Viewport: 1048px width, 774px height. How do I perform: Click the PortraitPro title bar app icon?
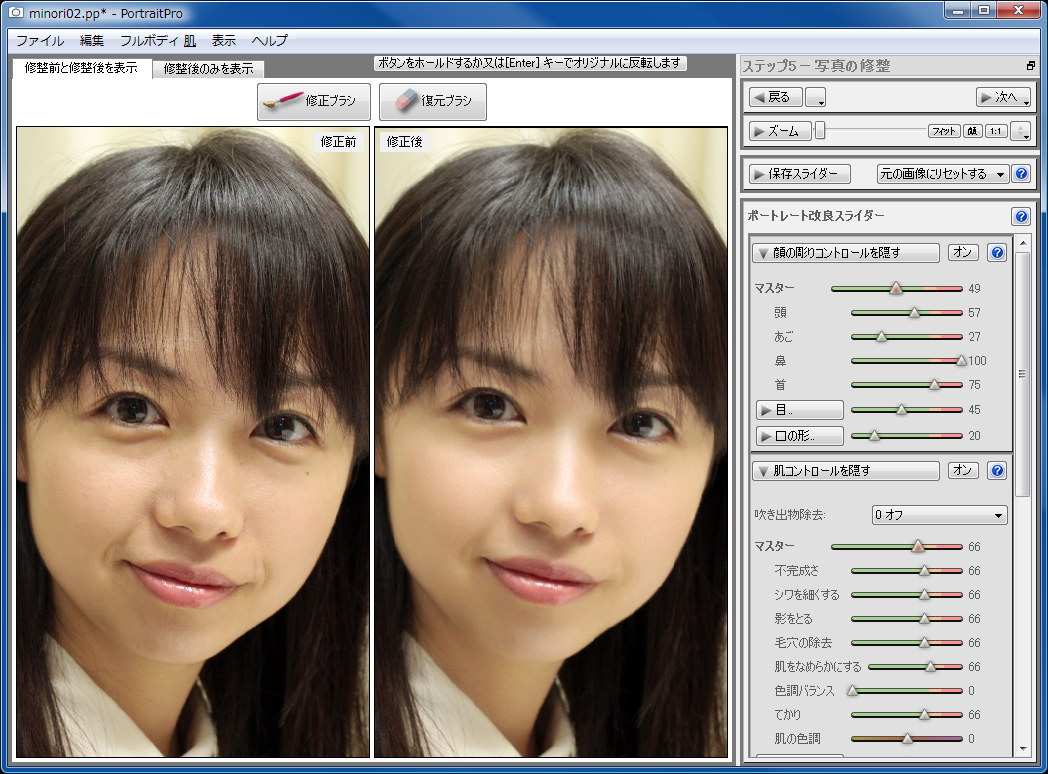pyautogui.click(x=15, y=12)
